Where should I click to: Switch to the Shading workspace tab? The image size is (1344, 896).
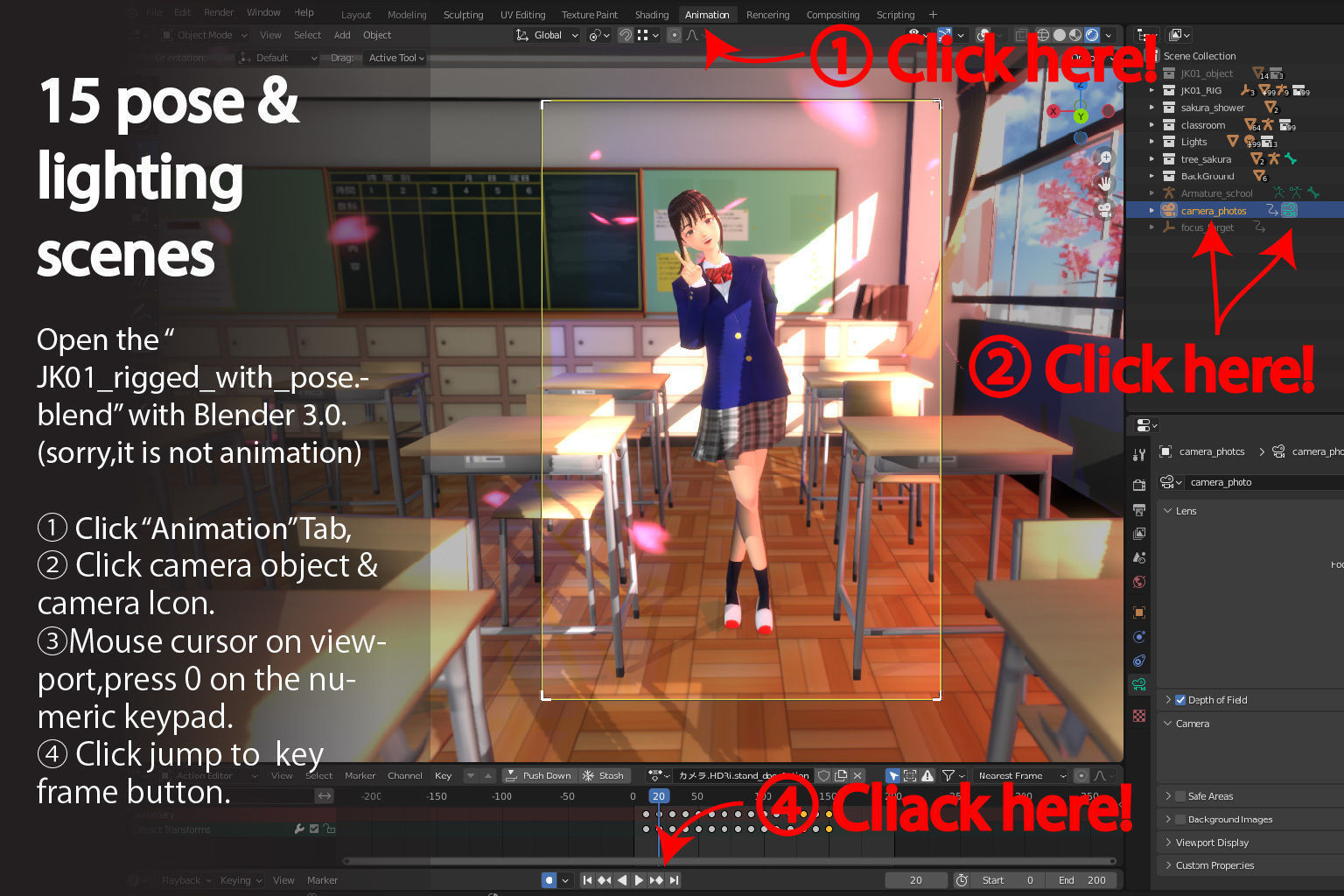(x=652, y=15)
